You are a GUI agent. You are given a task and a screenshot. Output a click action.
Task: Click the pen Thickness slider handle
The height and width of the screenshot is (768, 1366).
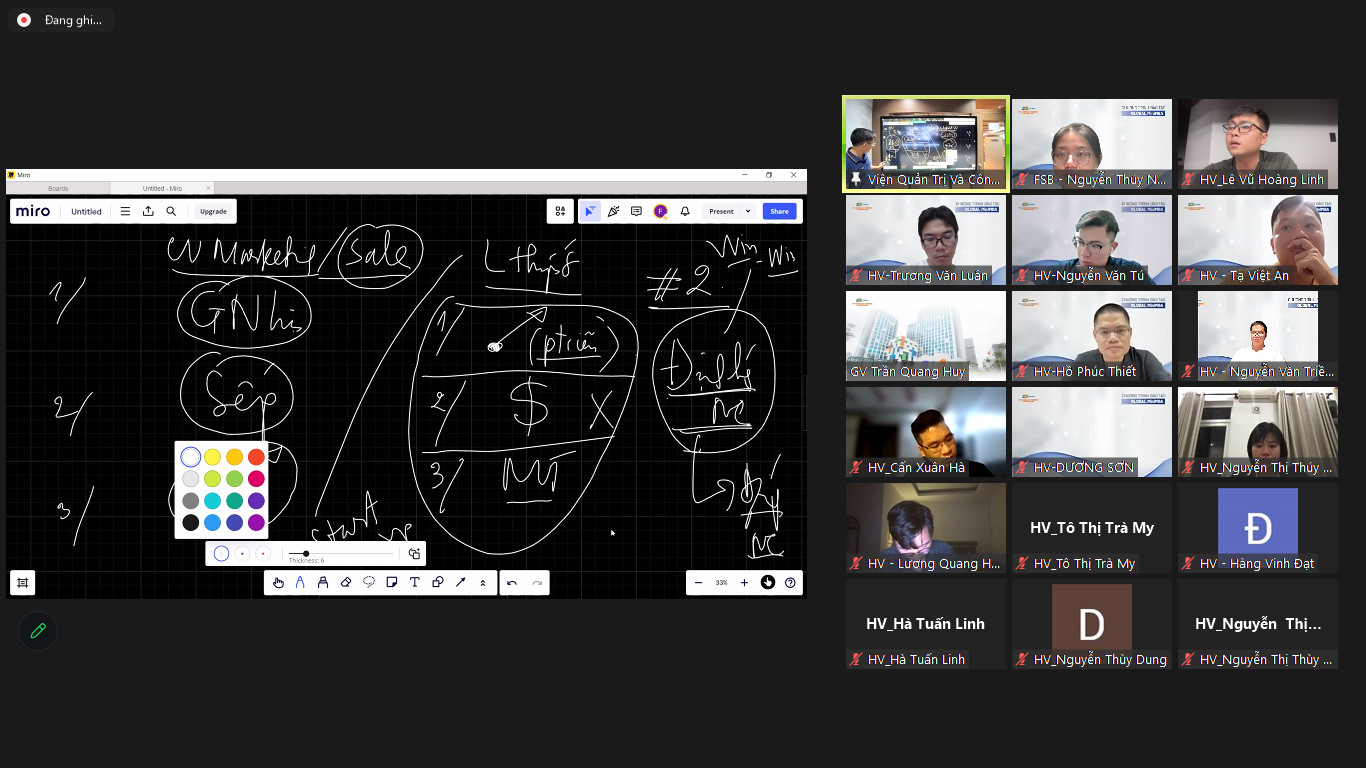[306, 553]
